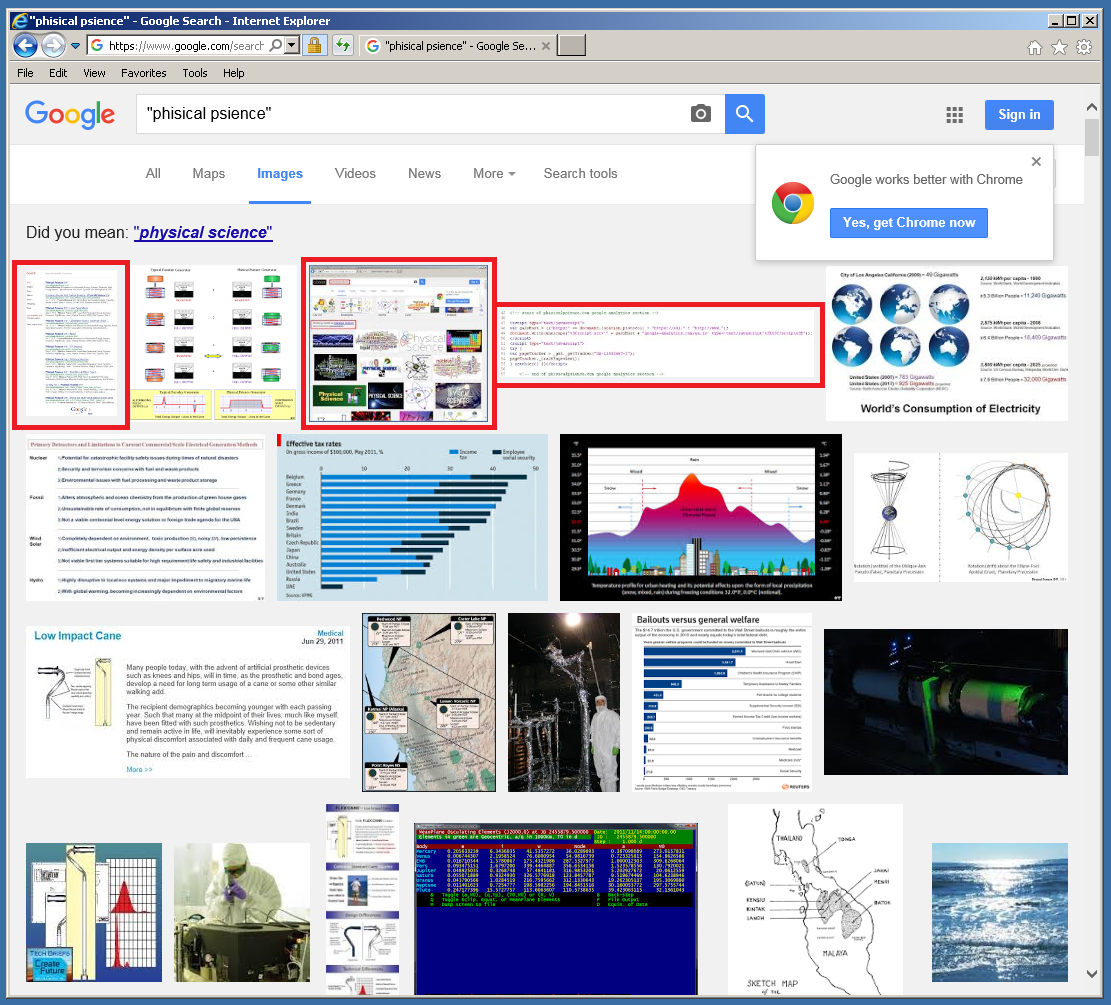Click the refresh page icon
Viewport: 1111px width, 1005px height.
click(x=343, y=46)
